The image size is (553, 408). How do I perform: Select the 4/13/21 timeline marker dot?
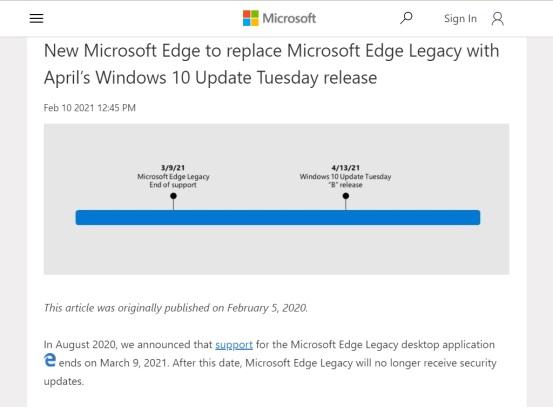[346, 196]
